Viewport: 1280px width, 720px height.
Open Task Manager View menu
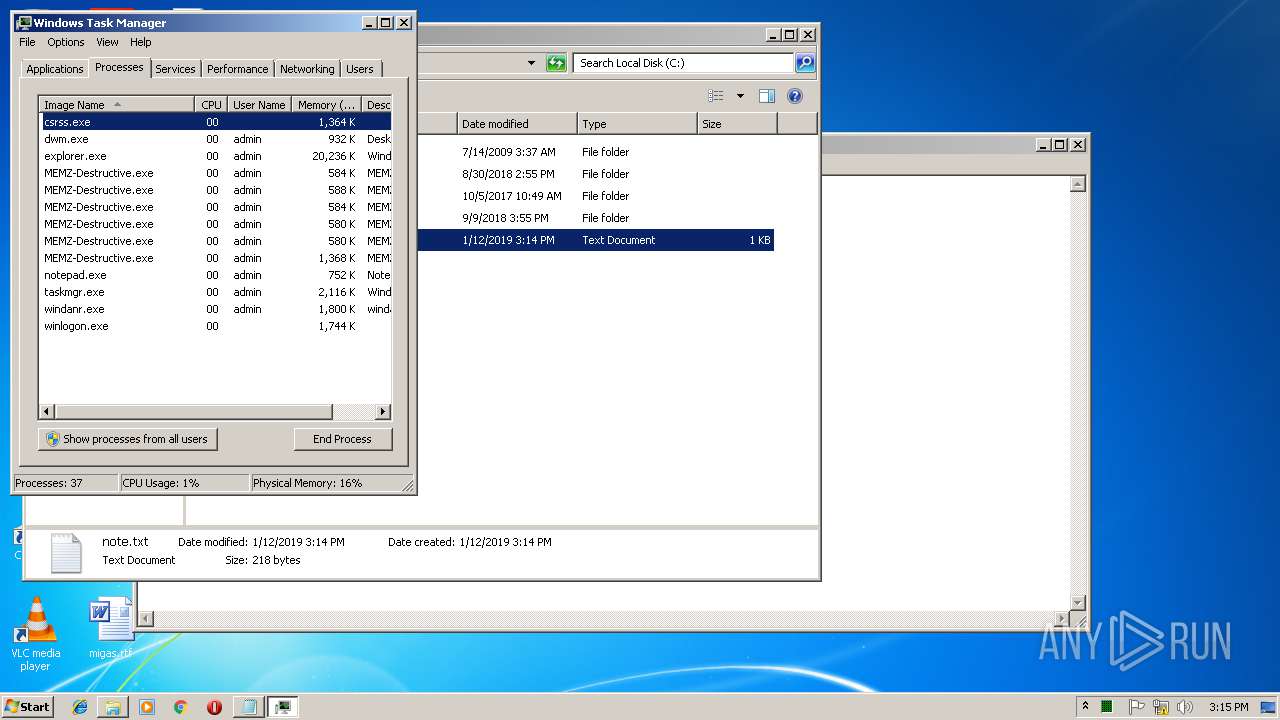[x=107, y=42]
